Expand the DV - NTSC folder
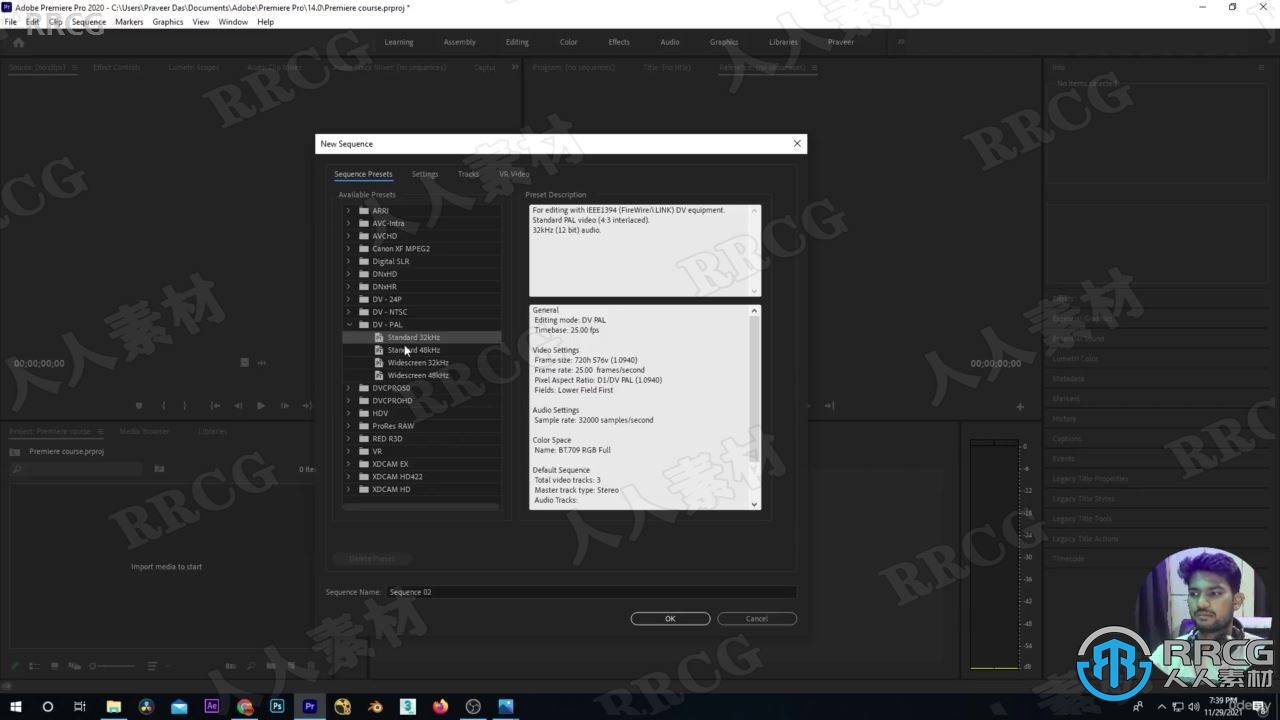 [349, 312]
